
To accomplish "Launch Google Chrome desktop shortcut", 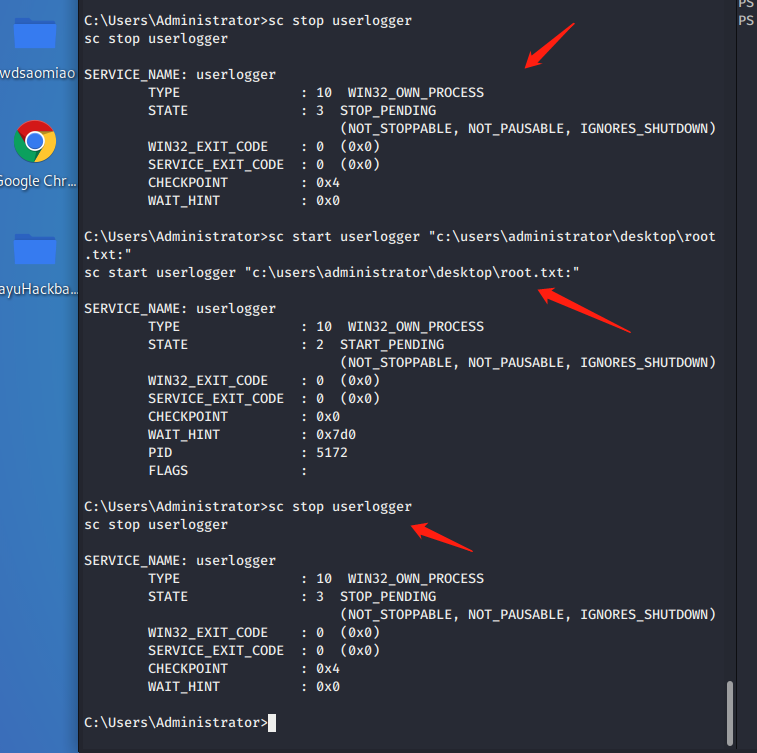I will 35,141.
